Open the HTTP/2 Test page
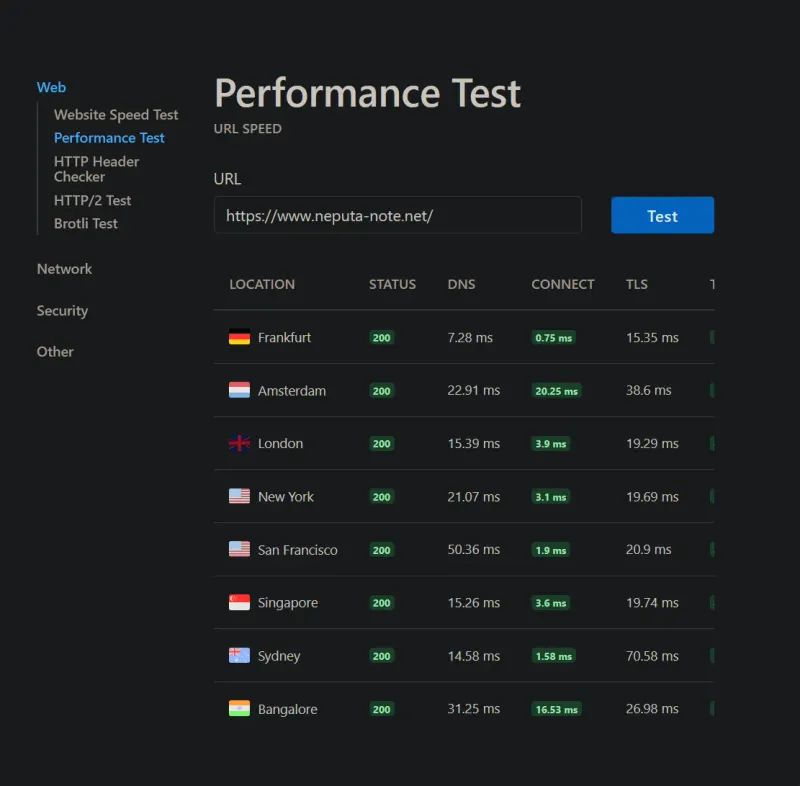Viewport: 800px width, 786px height. tap(93, 200)
